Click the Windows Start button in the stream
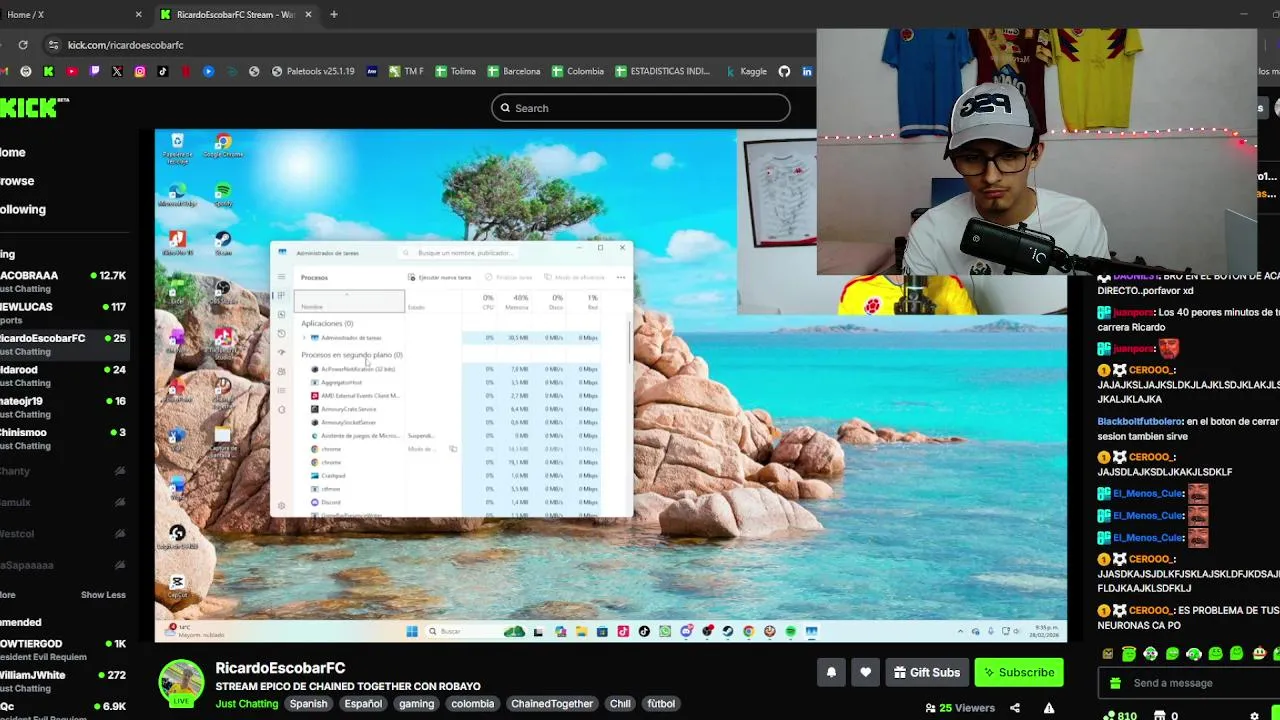Viewport: 1280px width, 720px height. [x=412, y=632]
